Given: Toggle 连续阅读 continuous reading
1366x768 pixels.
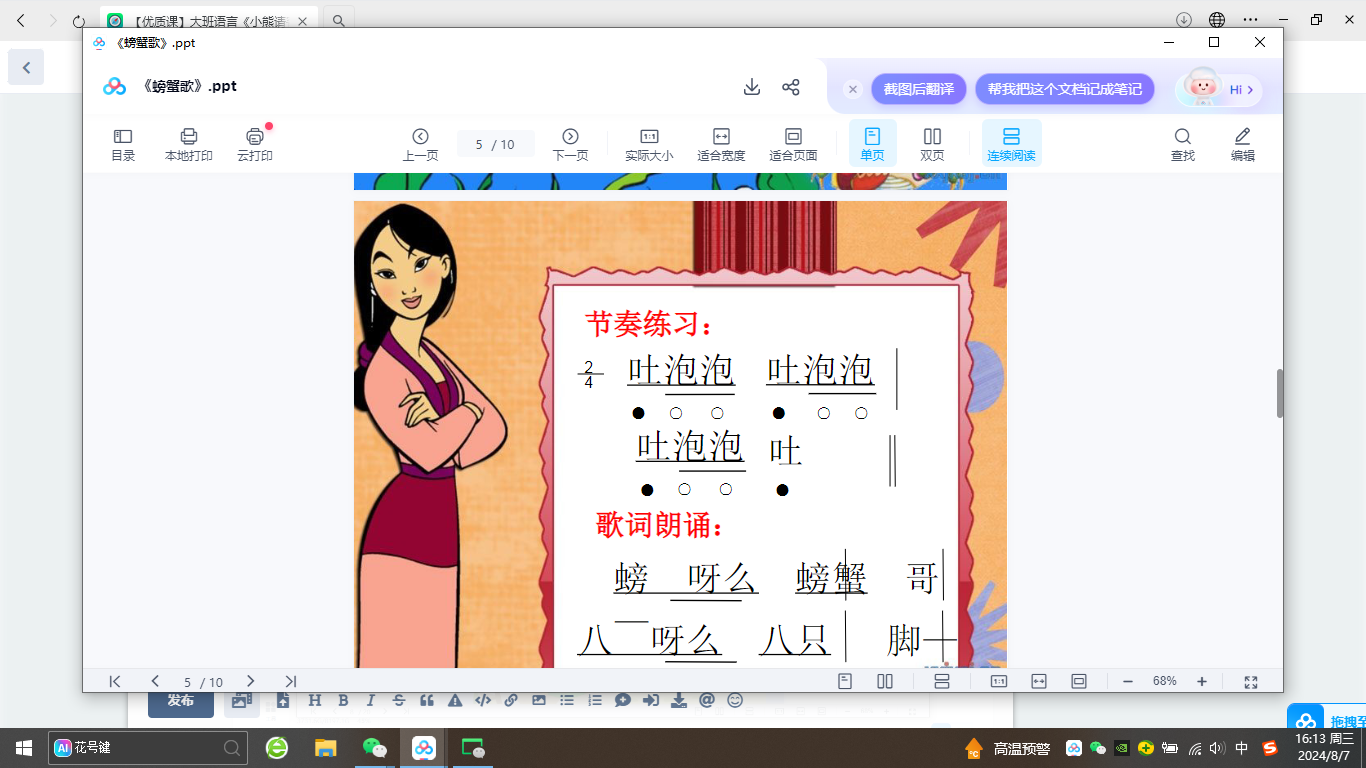Looking at the screenshot, I should 1011,144.
